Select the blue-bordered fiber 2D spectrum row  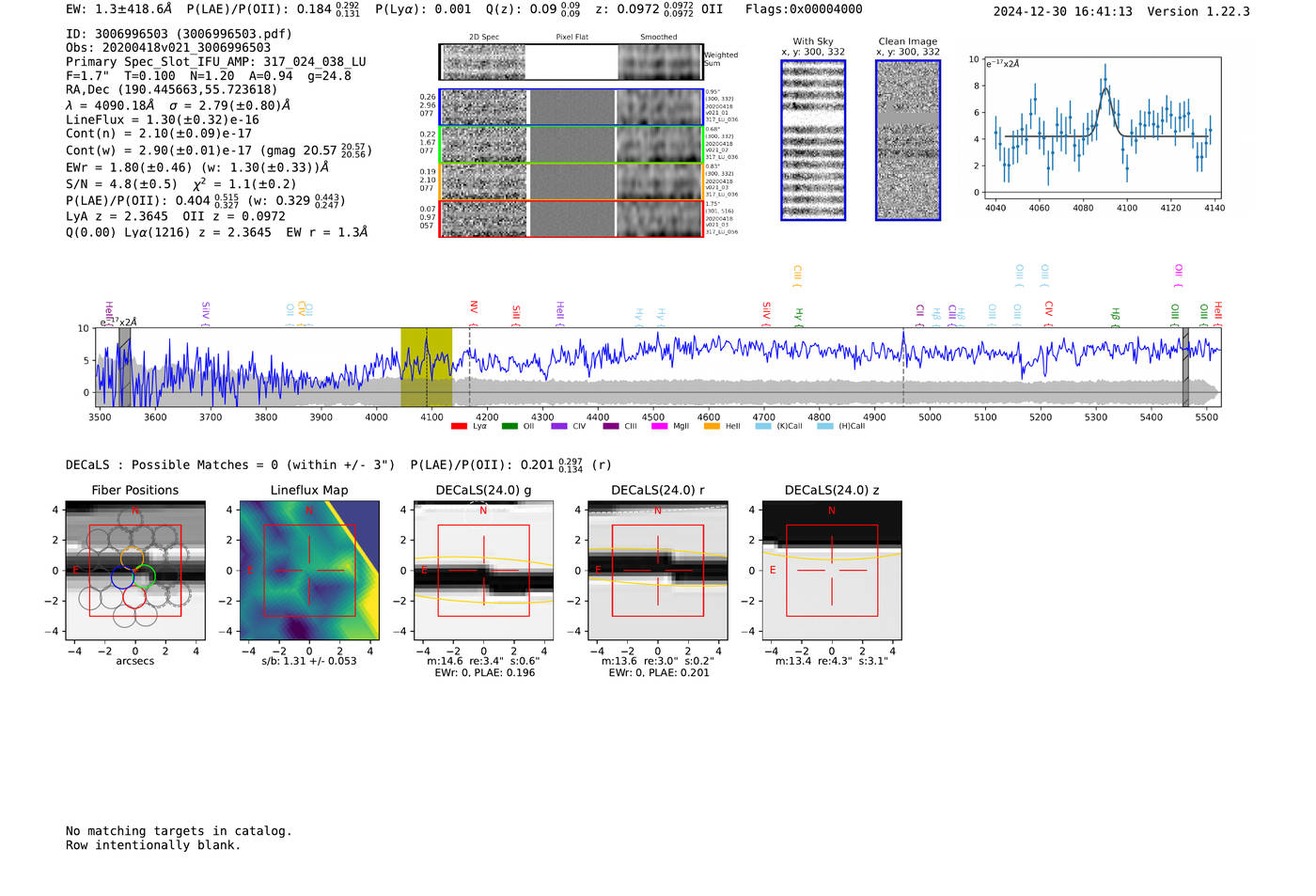[571, 107]
